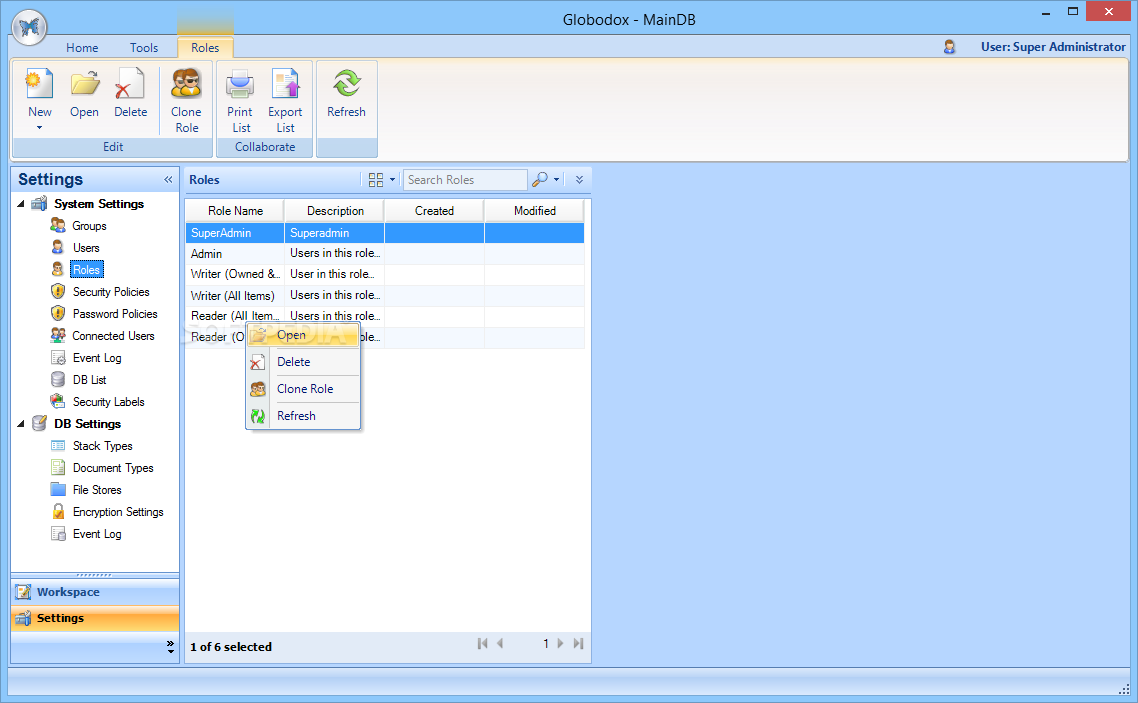Click the Print List printer icon
The height and width of the screenshot is (703, 1138).
(240, 84)
